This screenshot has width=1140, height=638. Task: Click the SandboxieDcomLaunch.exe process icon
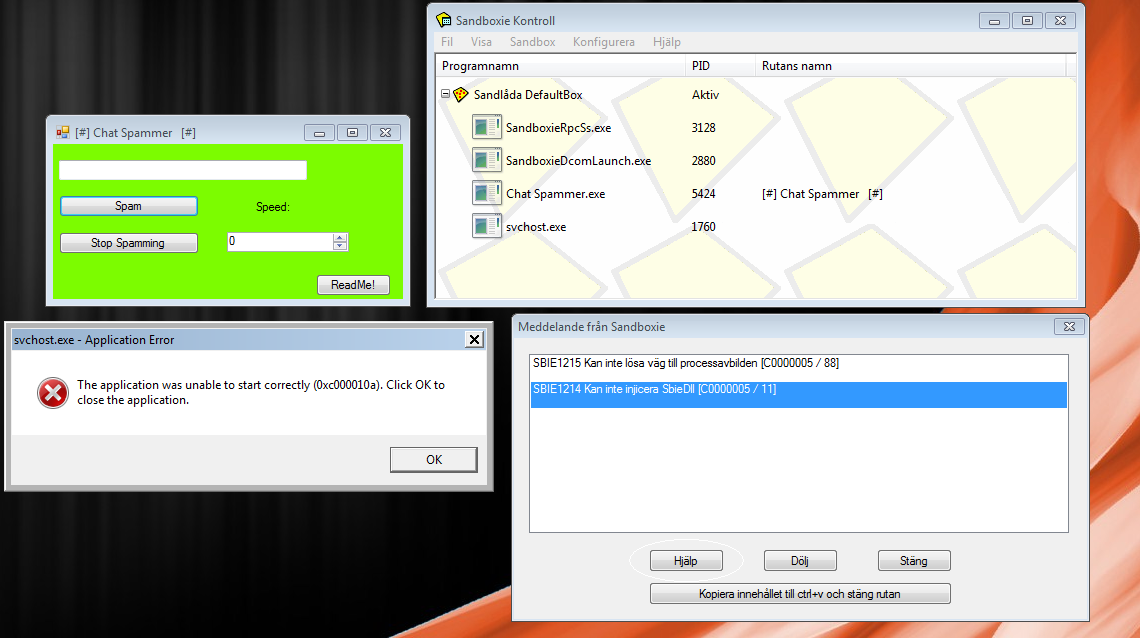tap(486, 160)
